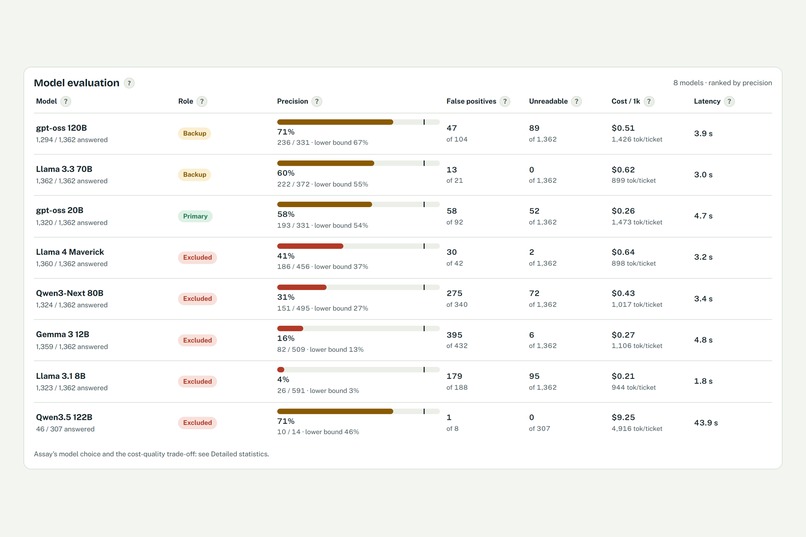Screen dimensions: 806x537
Task: Click footer note about Detailed statistics
Action: click(x=151, y=454)
